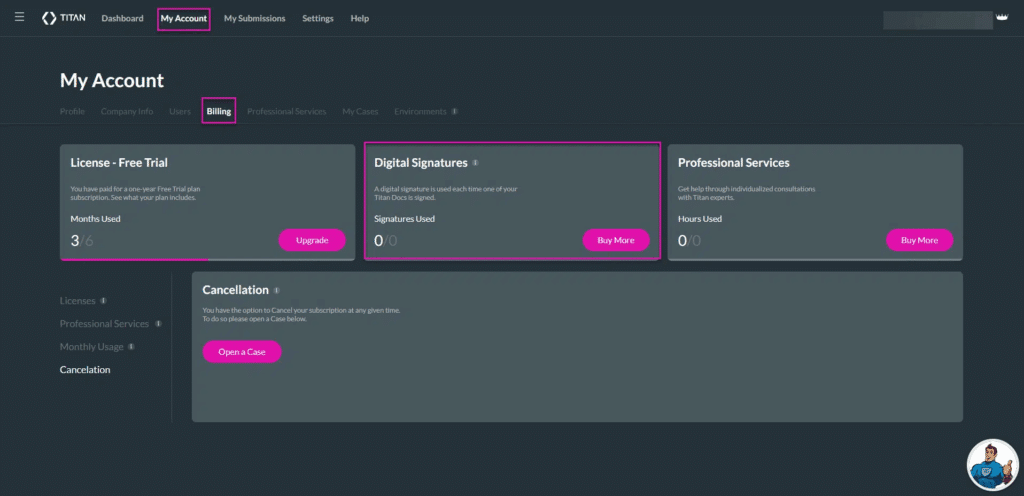Click Buy More for Digital Signatures
Screen dimensions: 1024x496
click(616, 240)
